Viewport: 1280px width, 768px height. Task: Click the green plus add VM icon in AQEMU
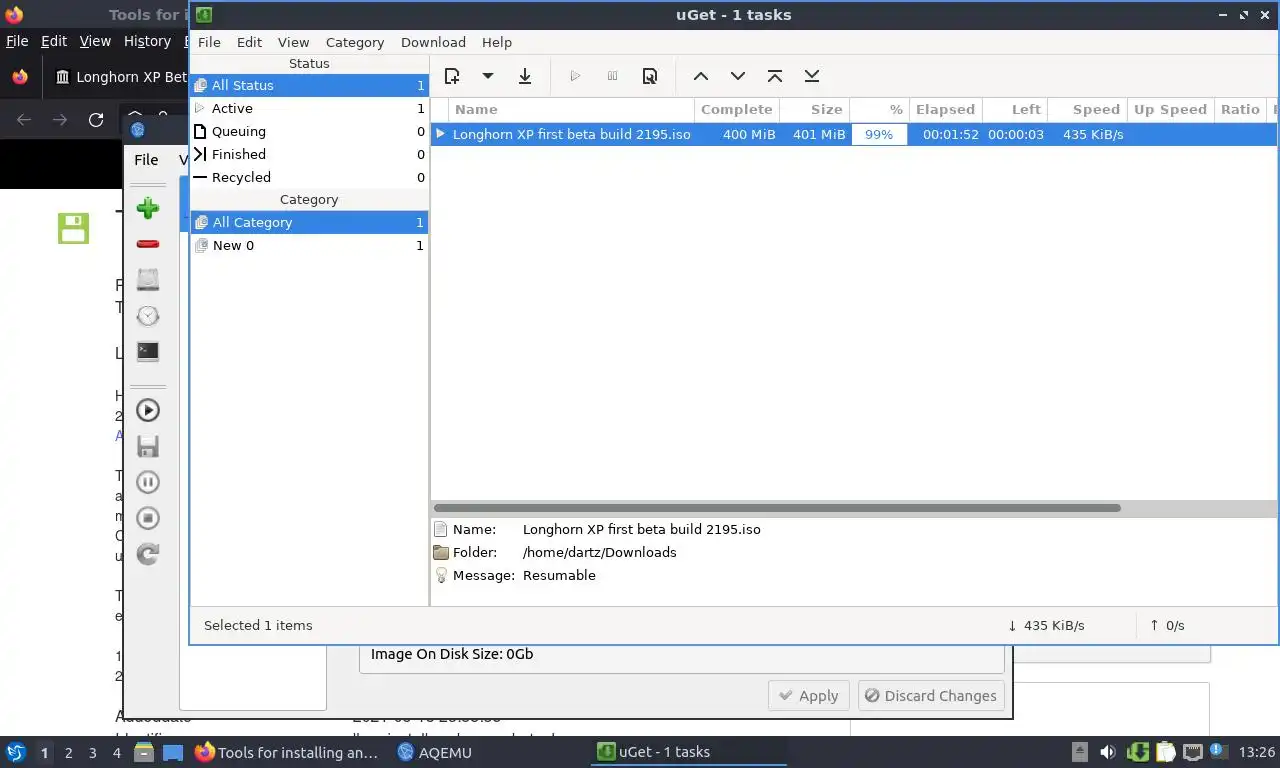[x=148, y=208]
